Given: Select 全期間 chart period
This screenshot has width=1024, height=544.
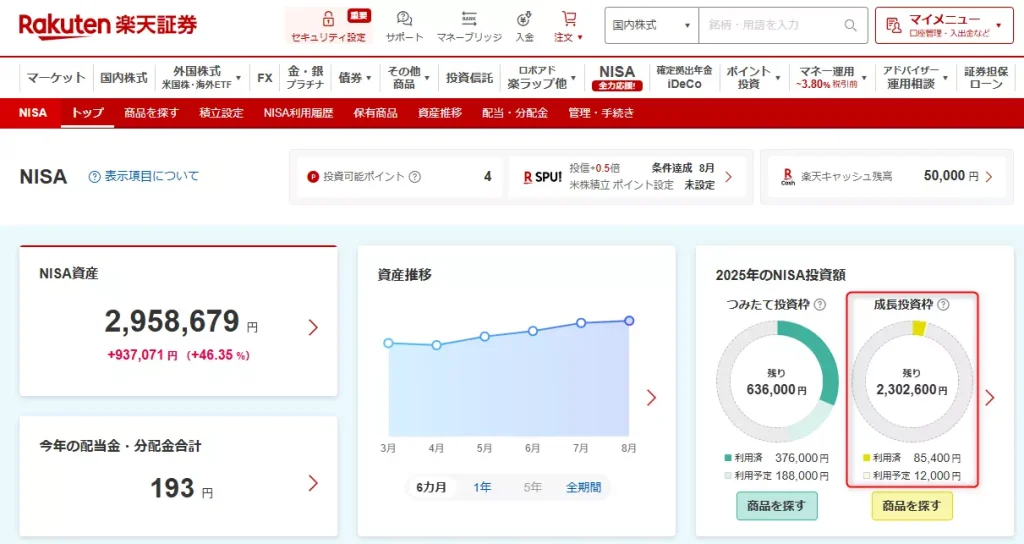Looking at the screenshot, I should point(583,487).
